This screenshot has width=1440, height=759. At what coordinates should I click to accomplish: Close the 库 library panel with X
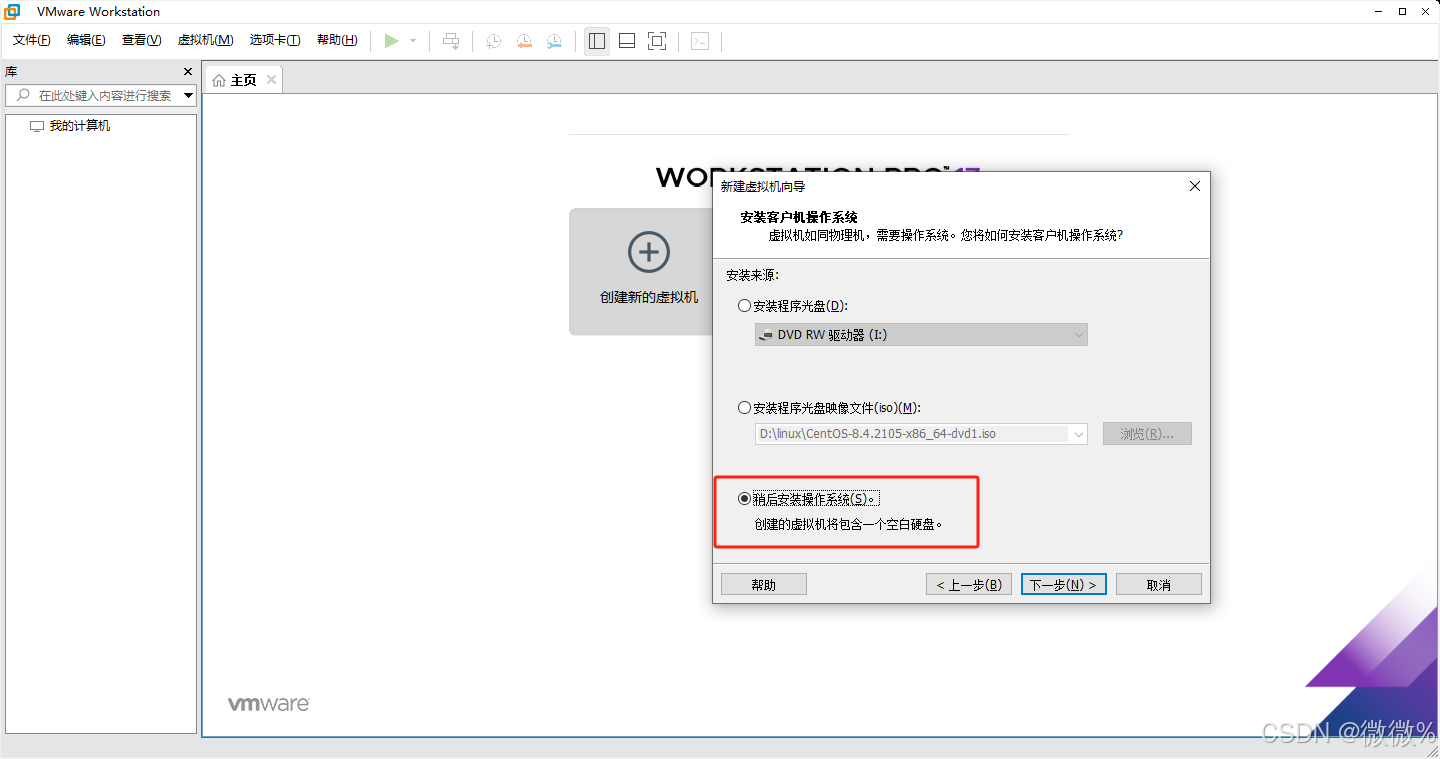click(x=188, y=72)
